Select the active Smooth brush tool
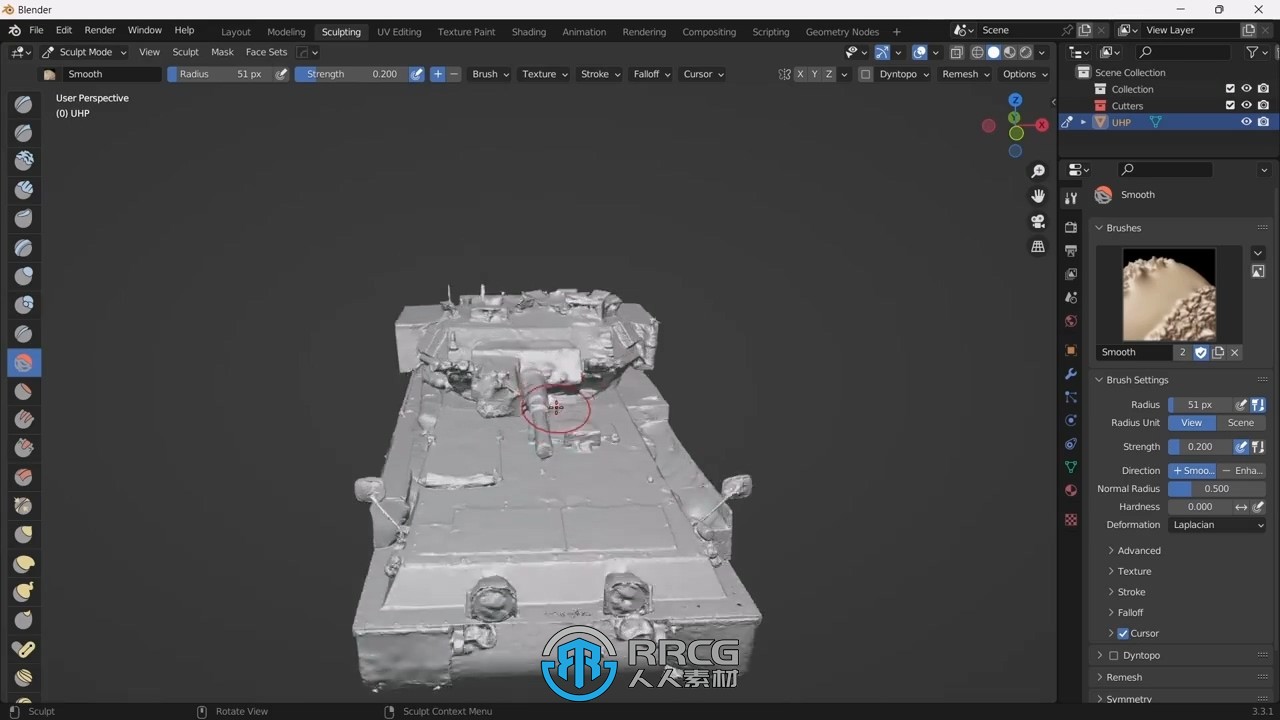Image resolution: width=1280 pixels, height=720 pixels. click(24, 363)
